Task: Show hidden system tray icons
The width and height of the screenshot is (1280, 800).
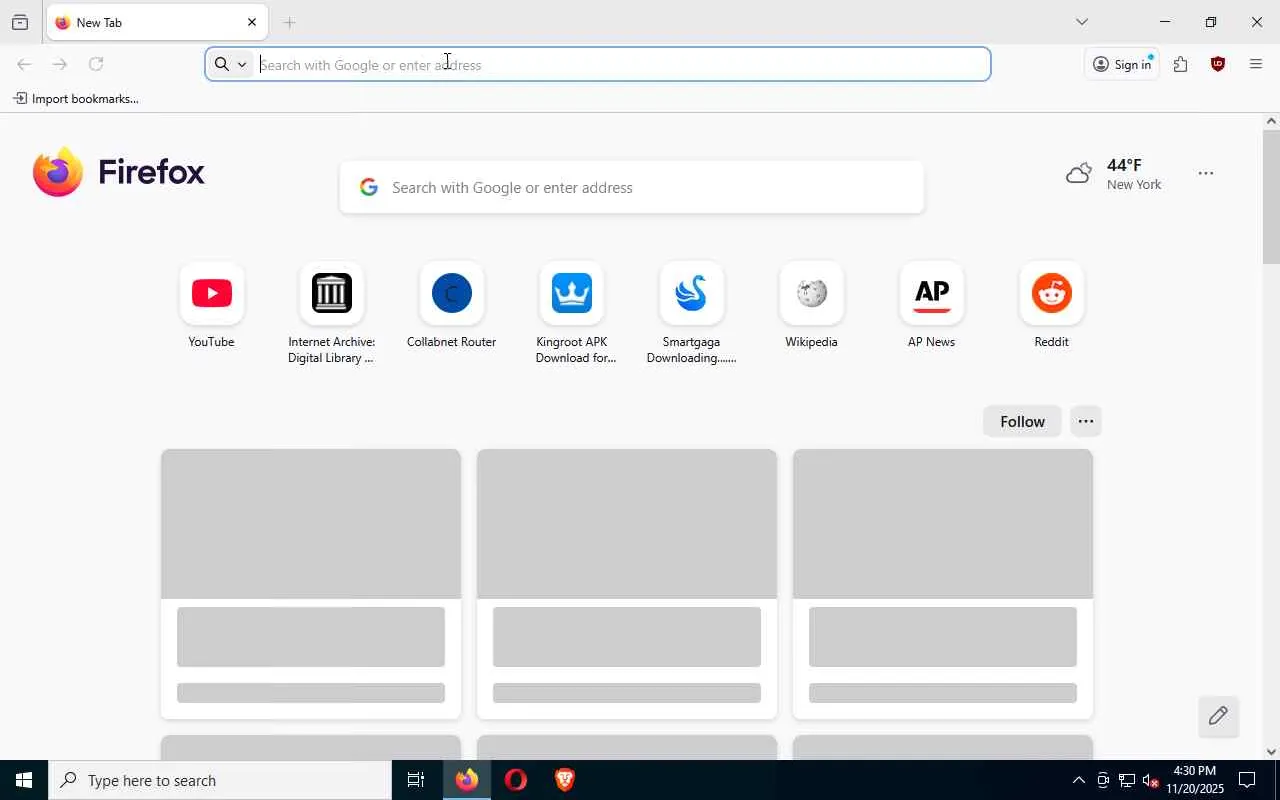Action: [x=1078, y=780]
